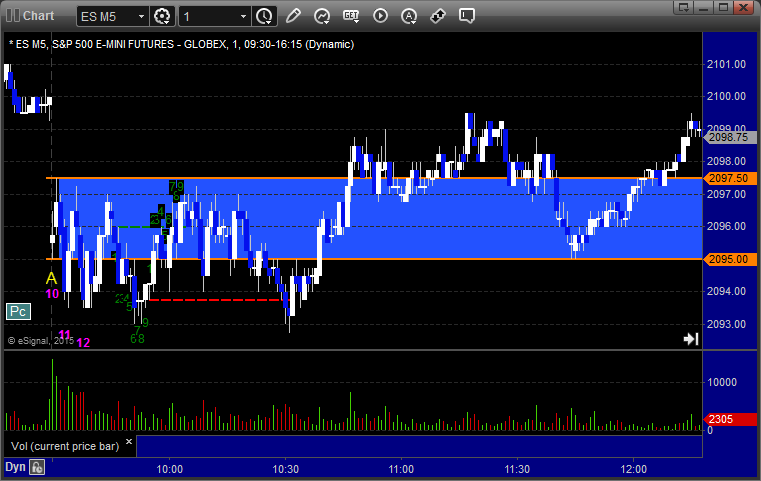Open the studies chart icon menu
Image resolution: width=761 pixels, height=481 pixels.
coord(322,16)
